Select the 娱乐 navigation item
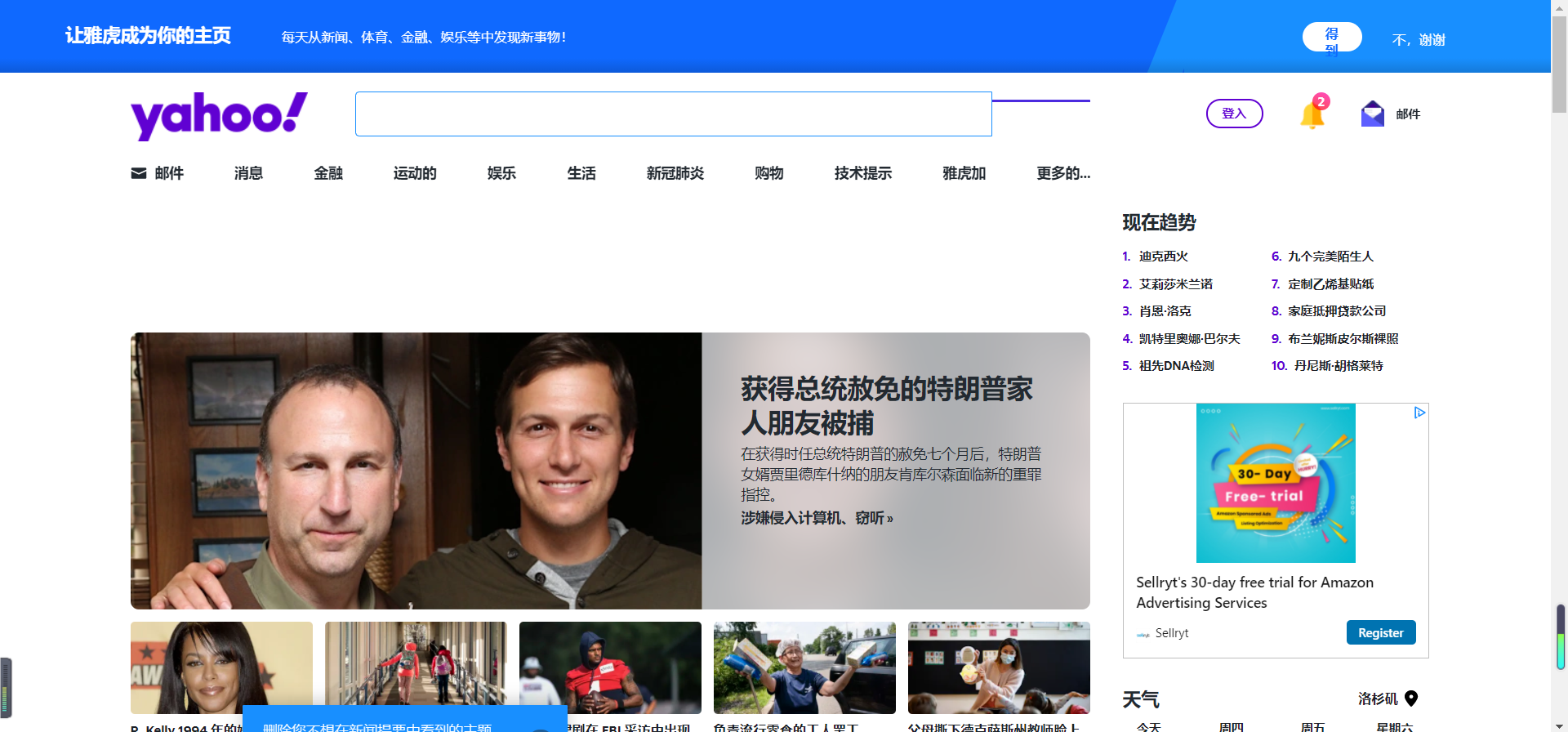1568x732 pixels. (501, 173)
